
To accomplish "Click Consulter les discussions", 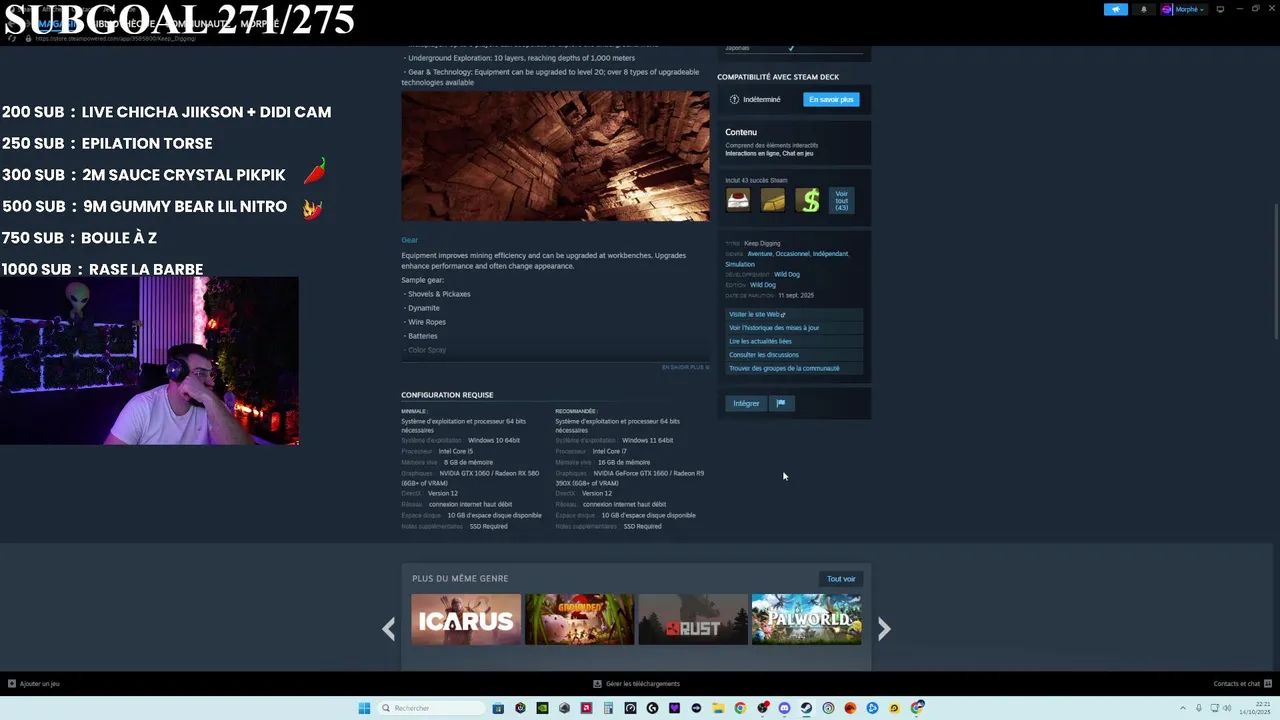I will tap(794, 354).
